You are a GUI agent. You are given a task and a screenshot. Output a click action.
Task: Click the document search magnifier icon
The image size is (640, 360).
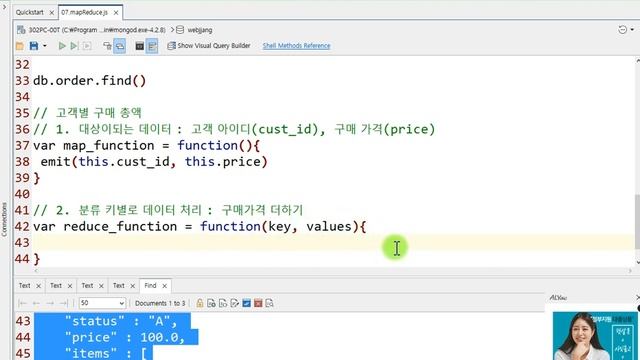click(x=269, y=303)
